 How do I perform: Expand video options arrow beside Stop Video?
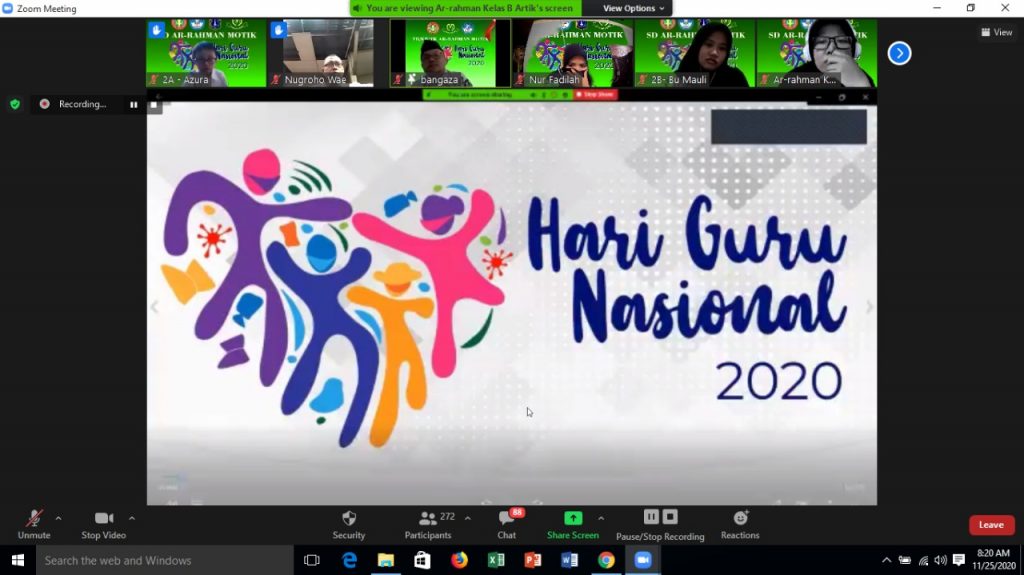[132, 518]
